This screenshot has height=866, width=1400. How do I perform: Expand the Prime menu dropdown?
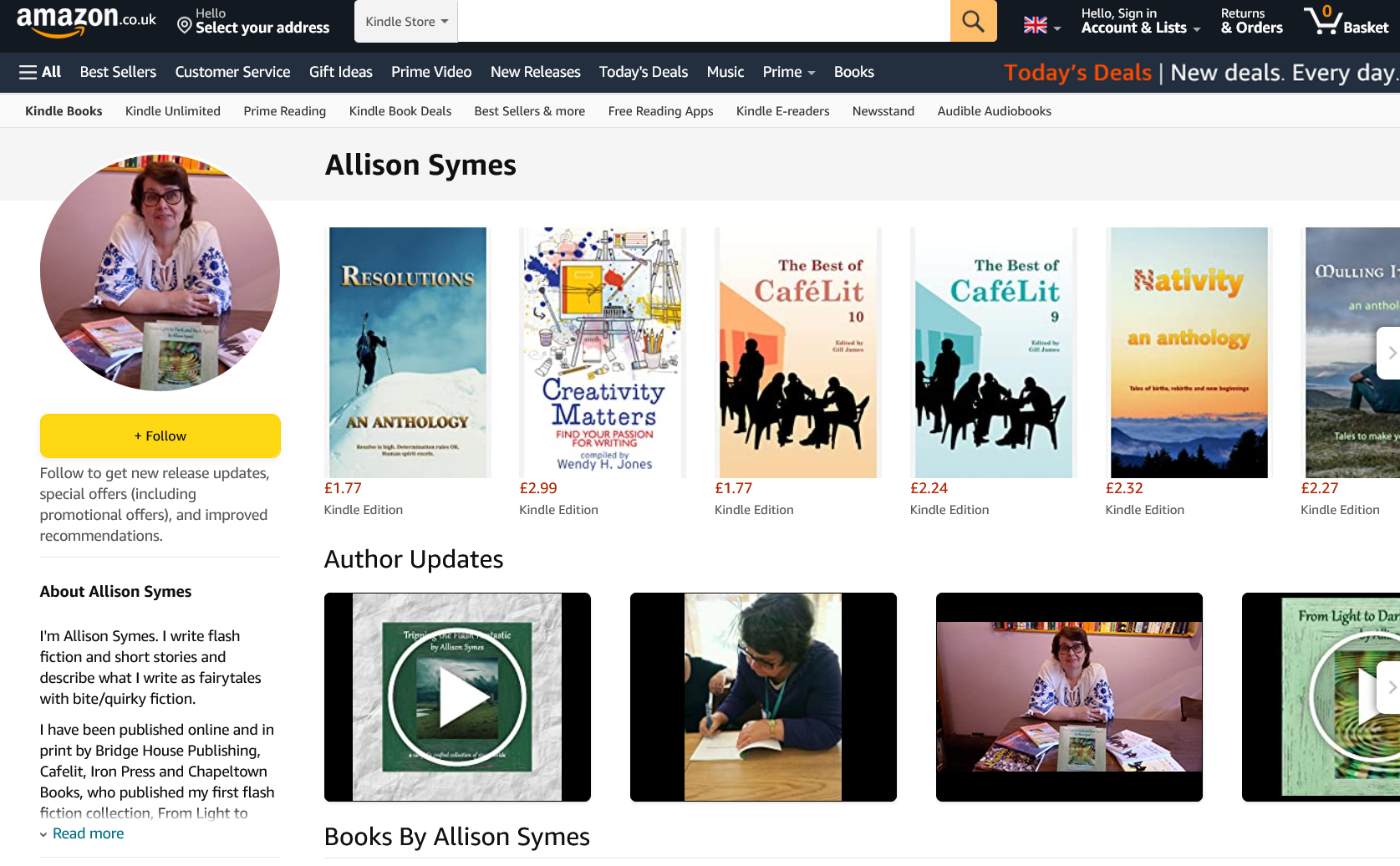[x=787, y=72]
